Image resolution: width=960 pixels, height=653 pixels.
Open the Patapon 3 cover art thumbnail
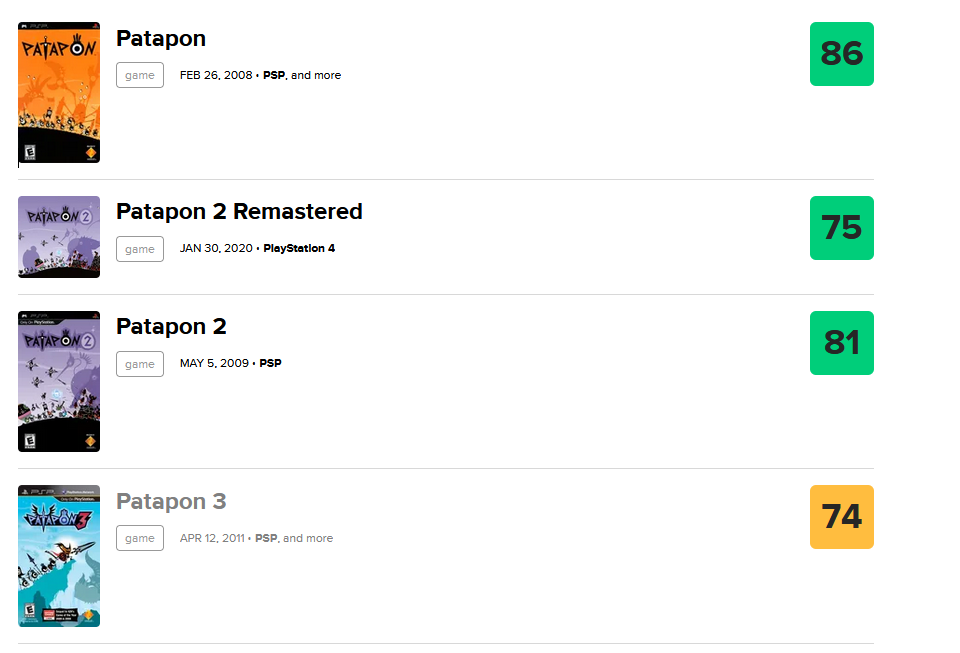tap(59, 556)
